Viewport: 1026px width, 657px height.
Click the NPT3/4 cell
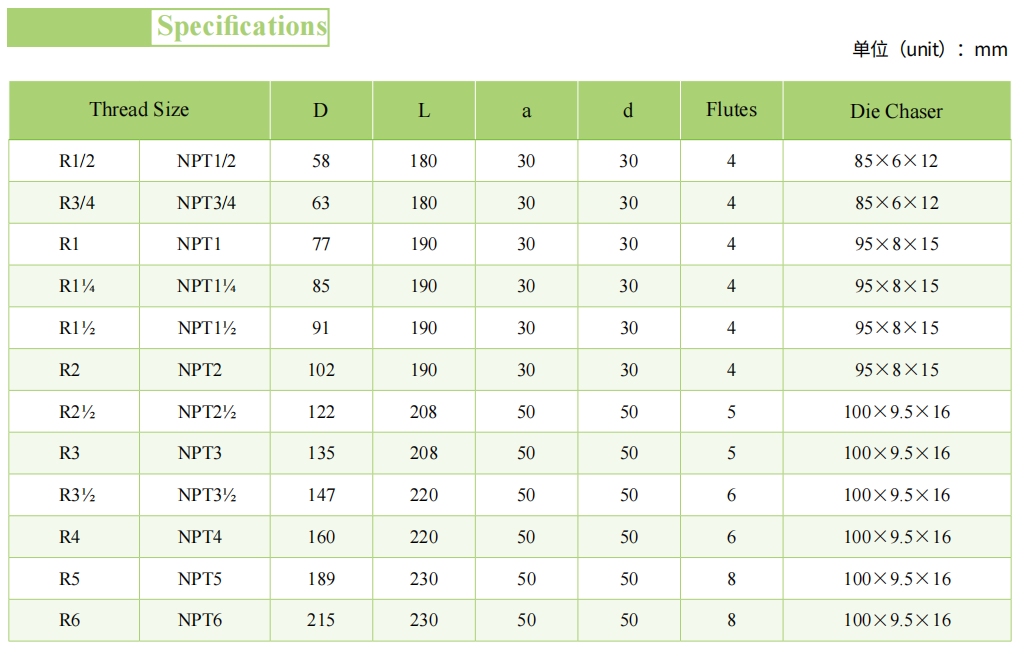(207, 203)
